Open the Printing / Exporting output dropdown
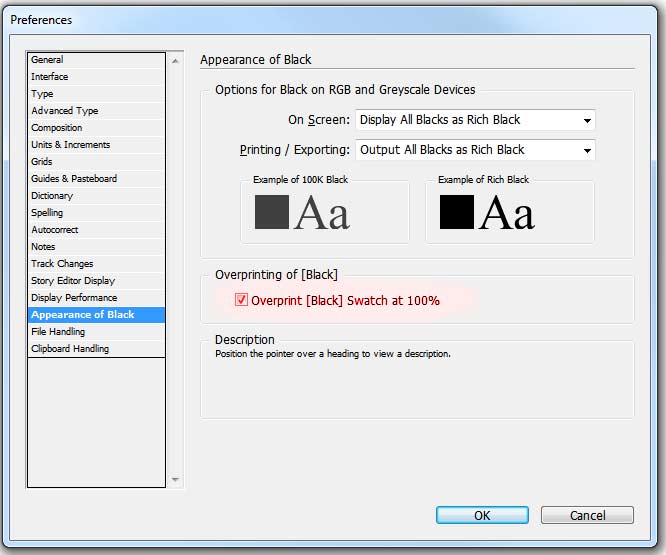Screen dimensions: 666x555 coord(475,150)
